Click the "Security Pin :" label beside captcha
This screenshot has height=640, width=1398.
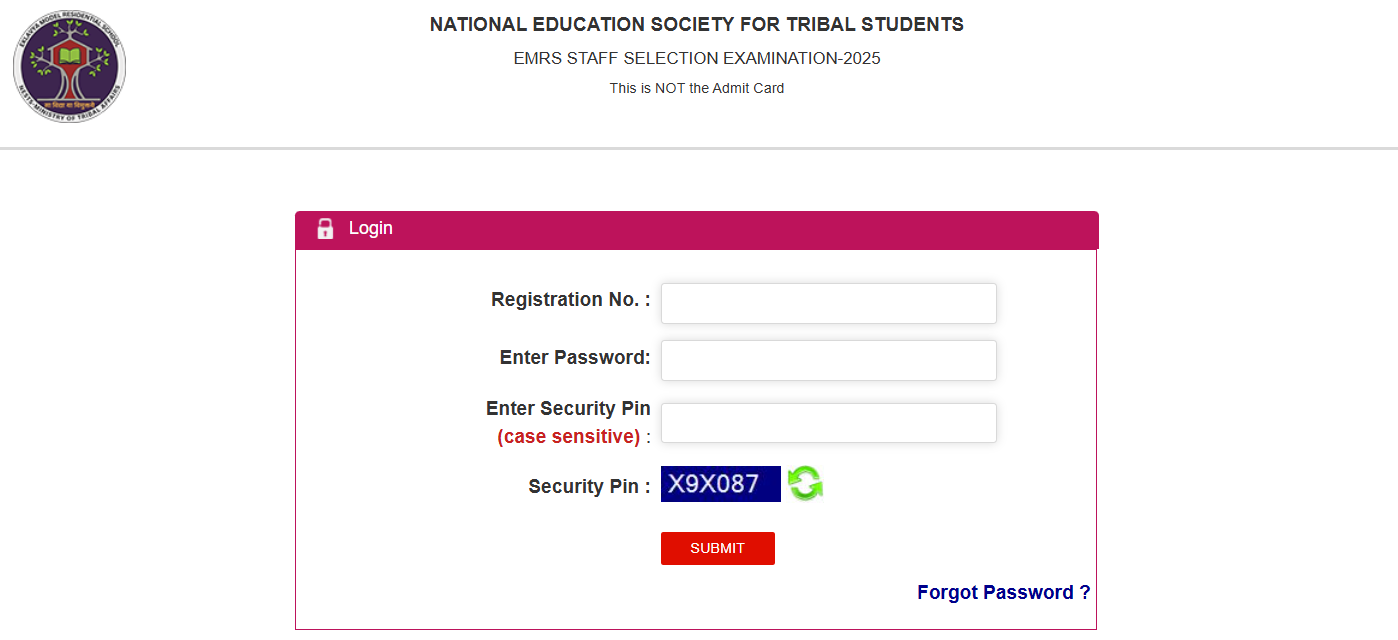coord(589,487)
